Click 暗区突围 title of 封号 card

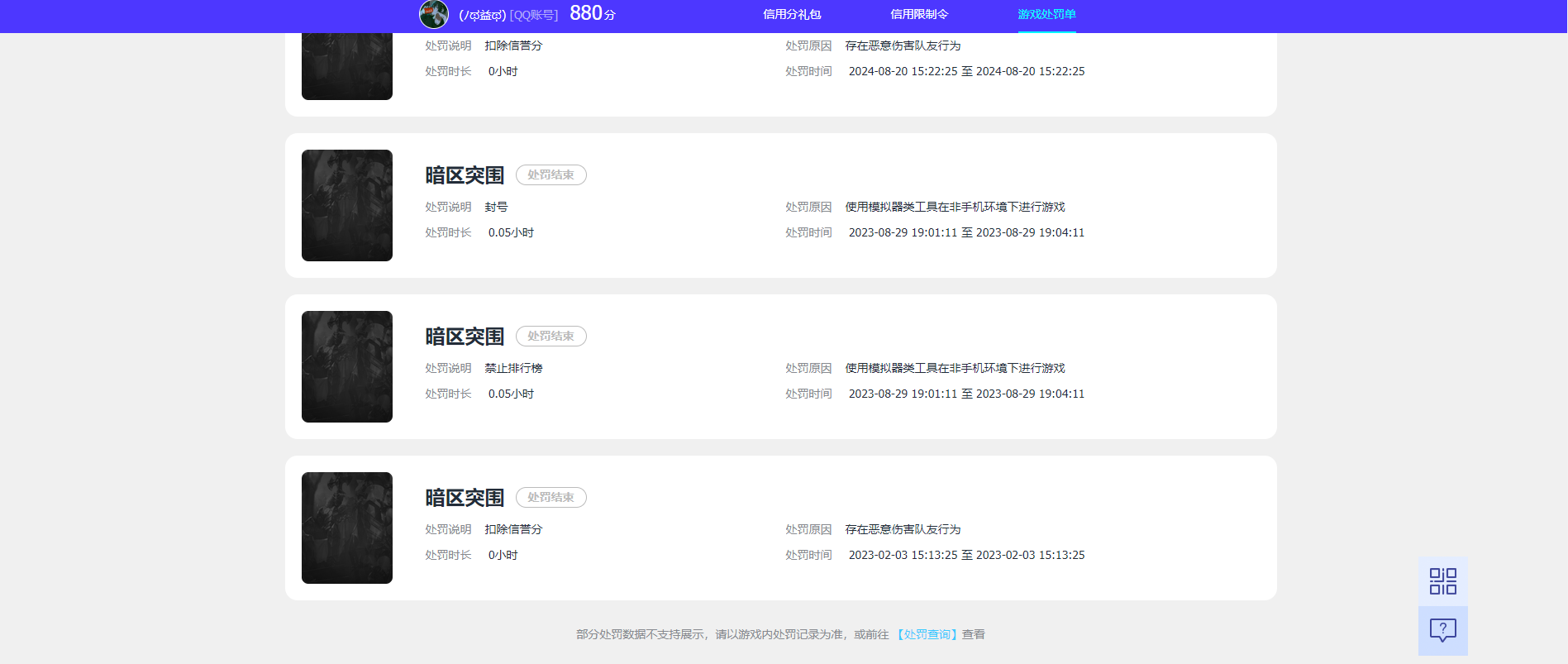click(x=465, y=175)
